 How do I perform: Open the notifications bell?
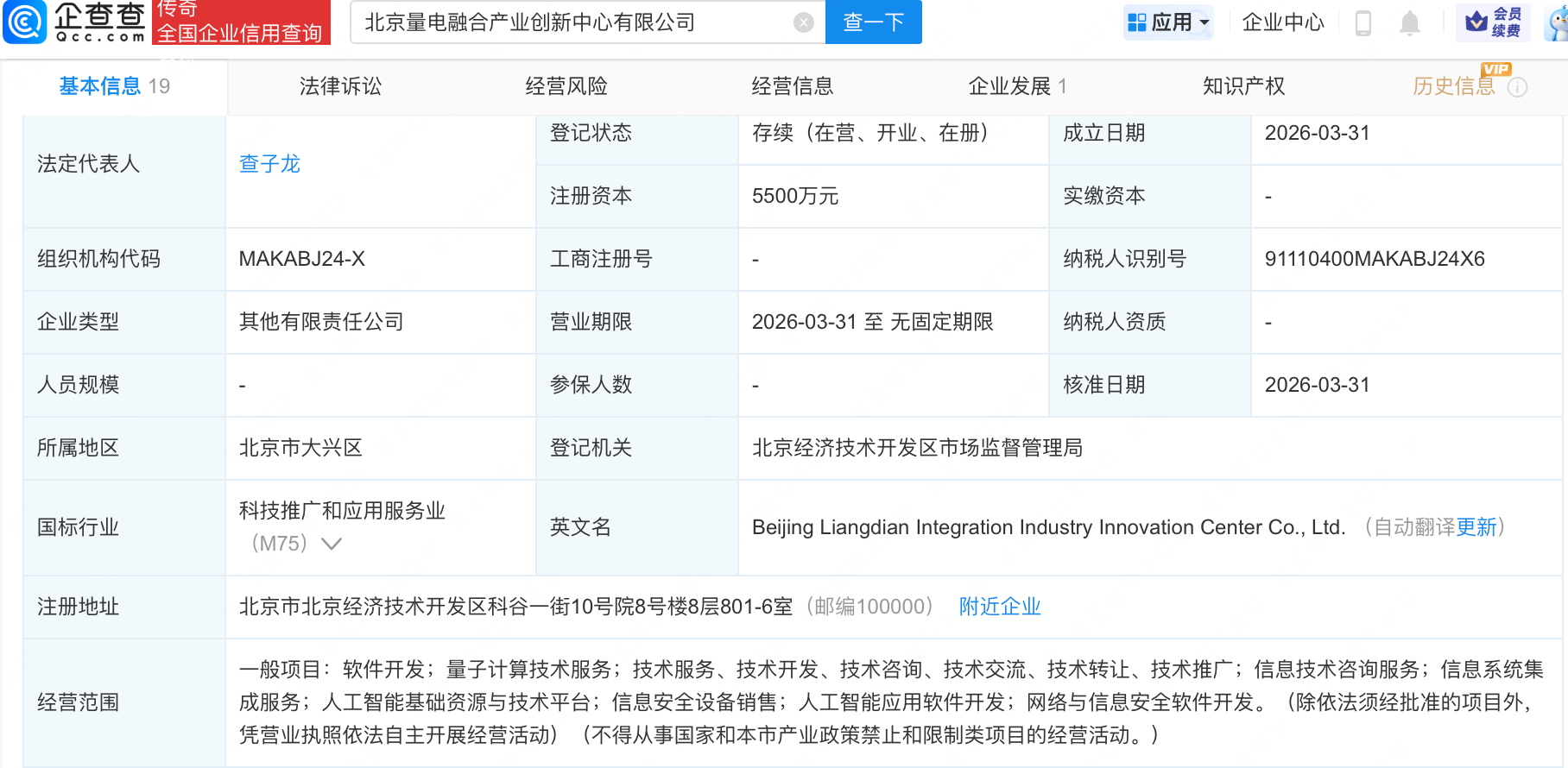(x=1409, y=22)
